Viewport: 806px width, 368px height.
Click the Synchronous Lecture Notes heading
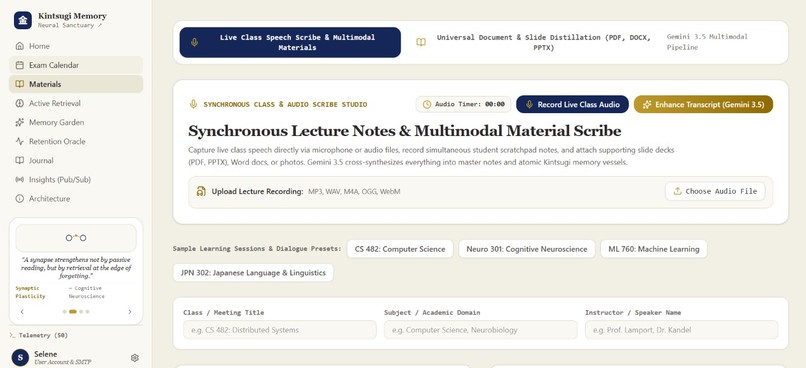pos(405,131)
